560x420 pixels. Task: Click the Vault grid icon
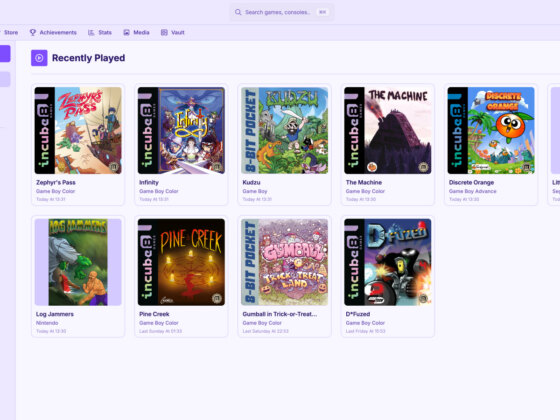(x=164, y=32)
